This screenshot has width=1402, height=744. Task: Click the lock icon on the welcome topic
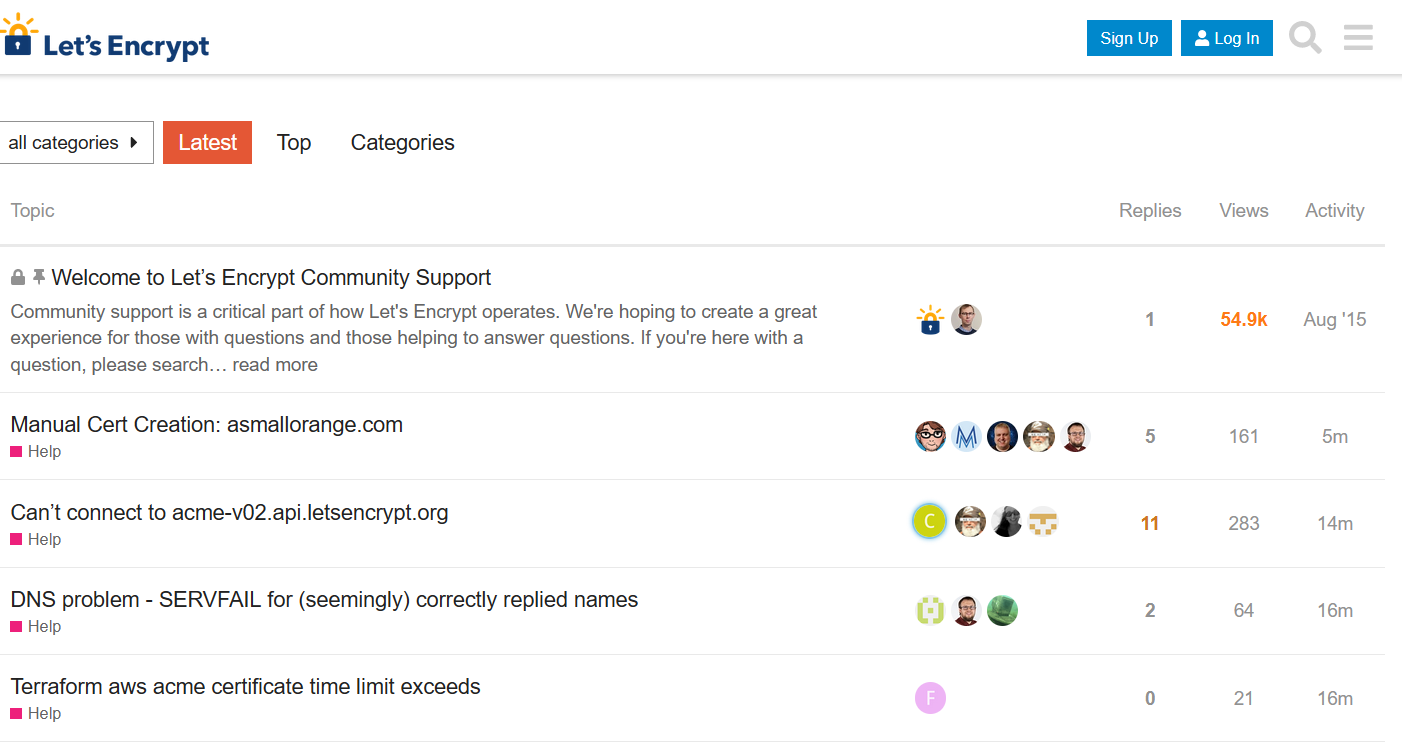(x=17, y=276)
